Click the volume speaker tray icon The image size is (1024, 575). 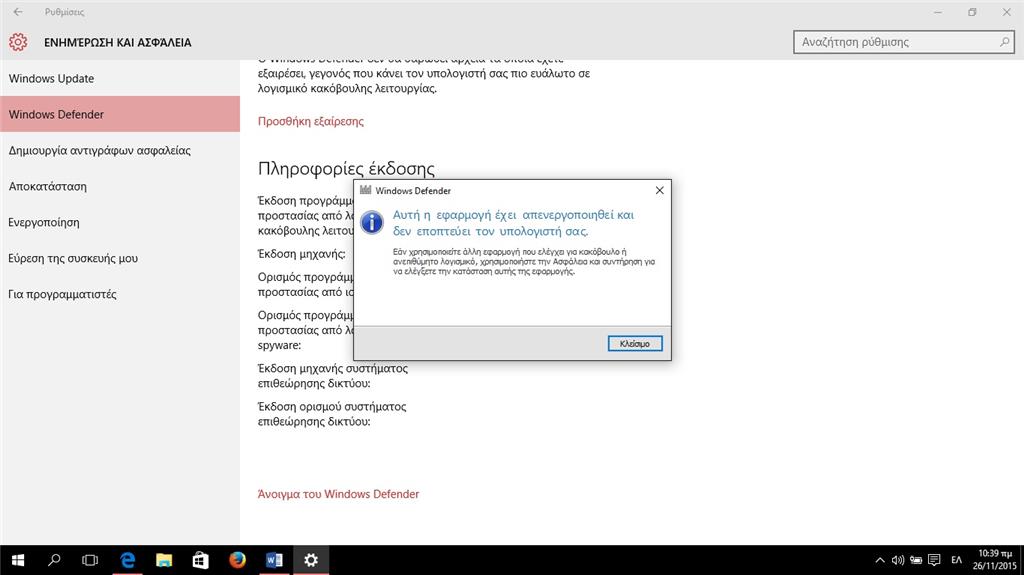(x=898, y=560)
